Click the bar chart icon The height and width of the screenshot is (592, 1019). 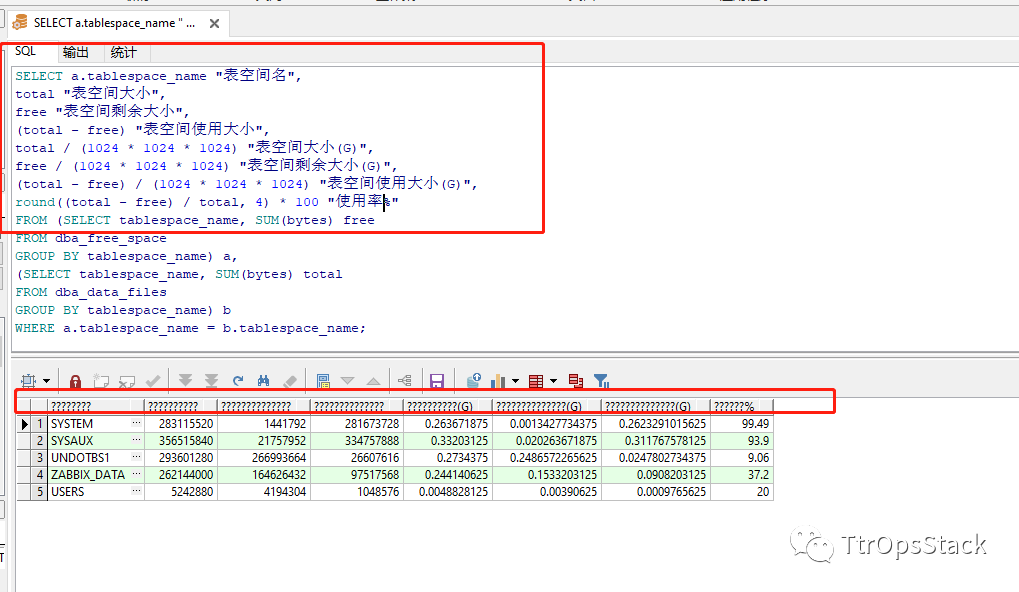498,381
